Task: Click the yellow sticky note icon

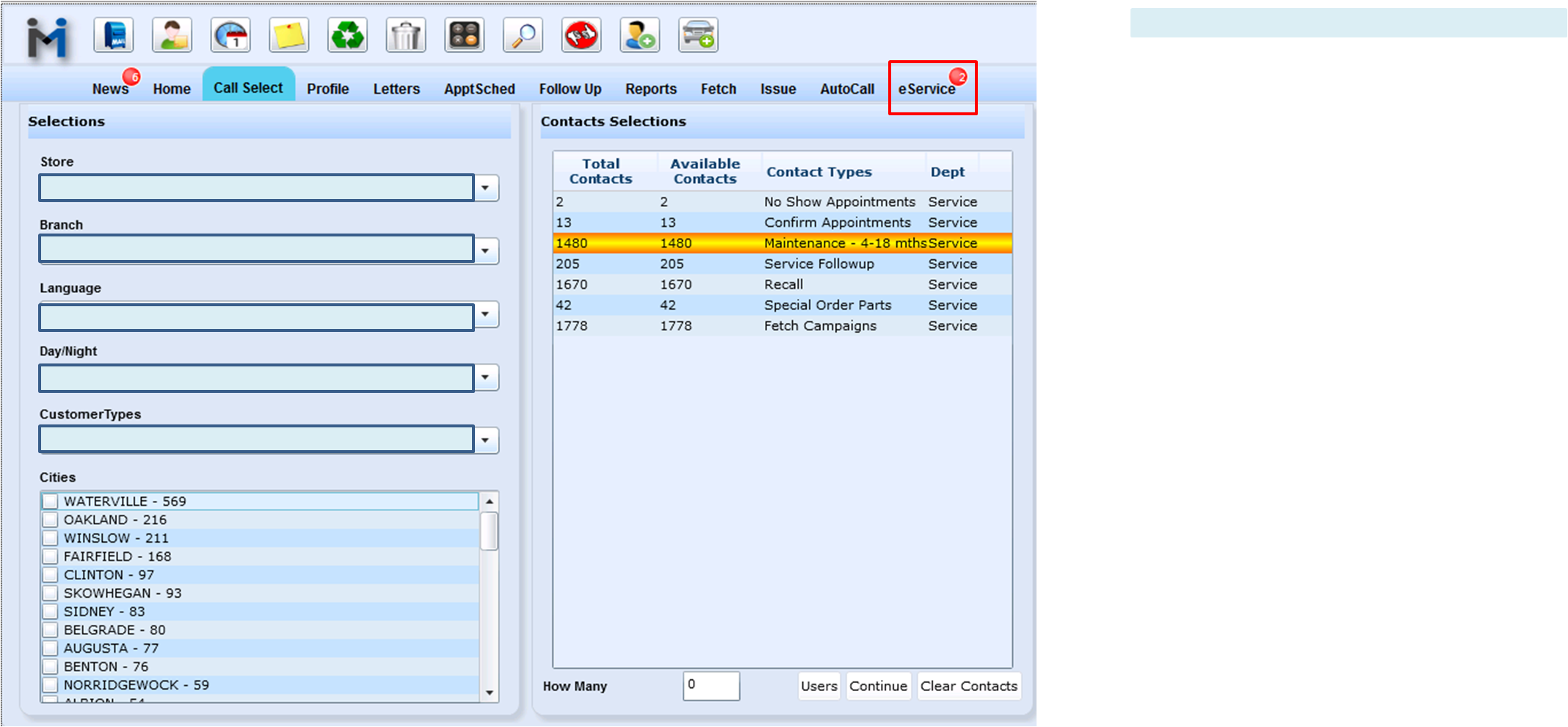Action: coord(288,35)
